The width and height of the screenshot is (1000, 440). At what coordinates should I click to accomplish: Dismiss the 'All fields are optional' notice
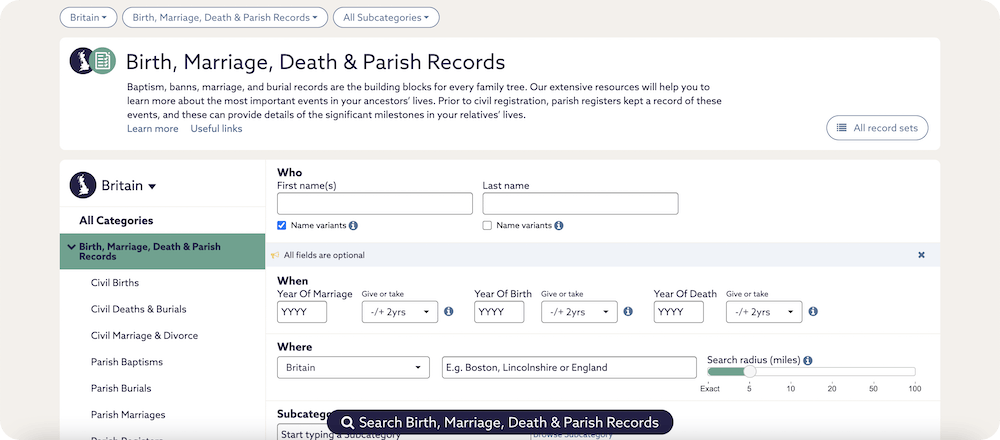click(x=921, y=255)
